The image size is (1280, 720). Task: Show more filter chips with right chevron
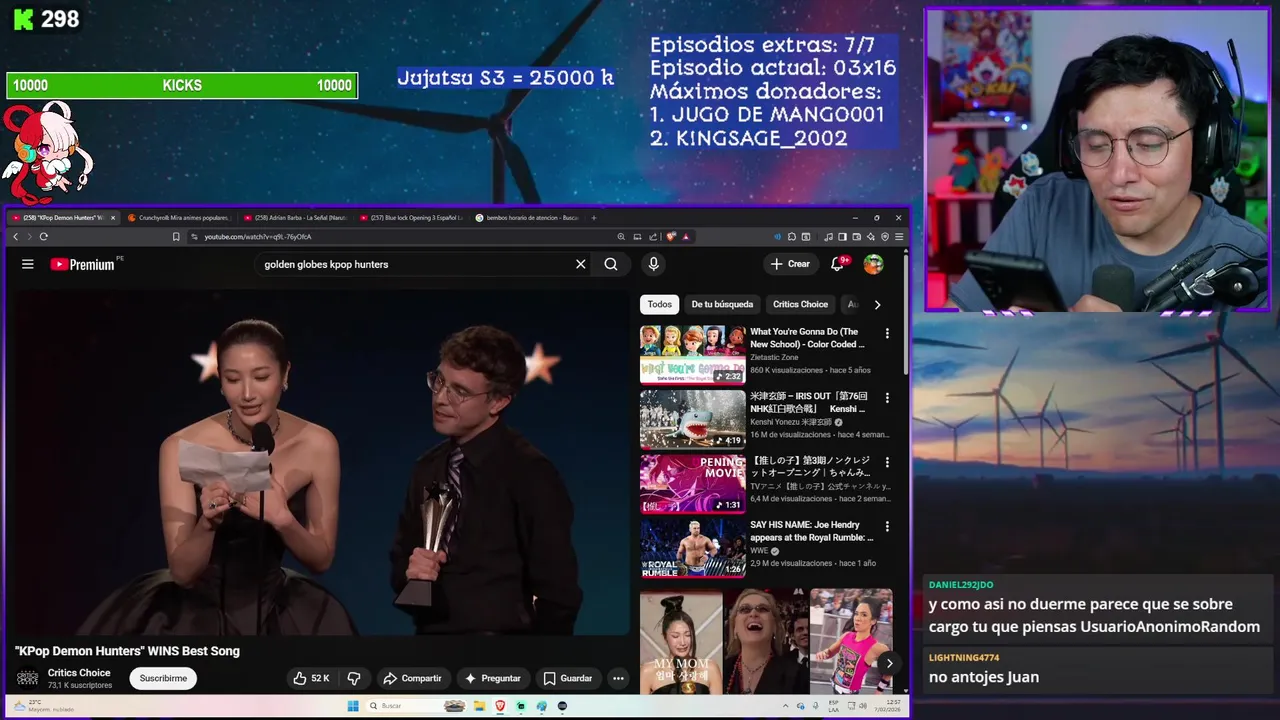tap(877, 304)
